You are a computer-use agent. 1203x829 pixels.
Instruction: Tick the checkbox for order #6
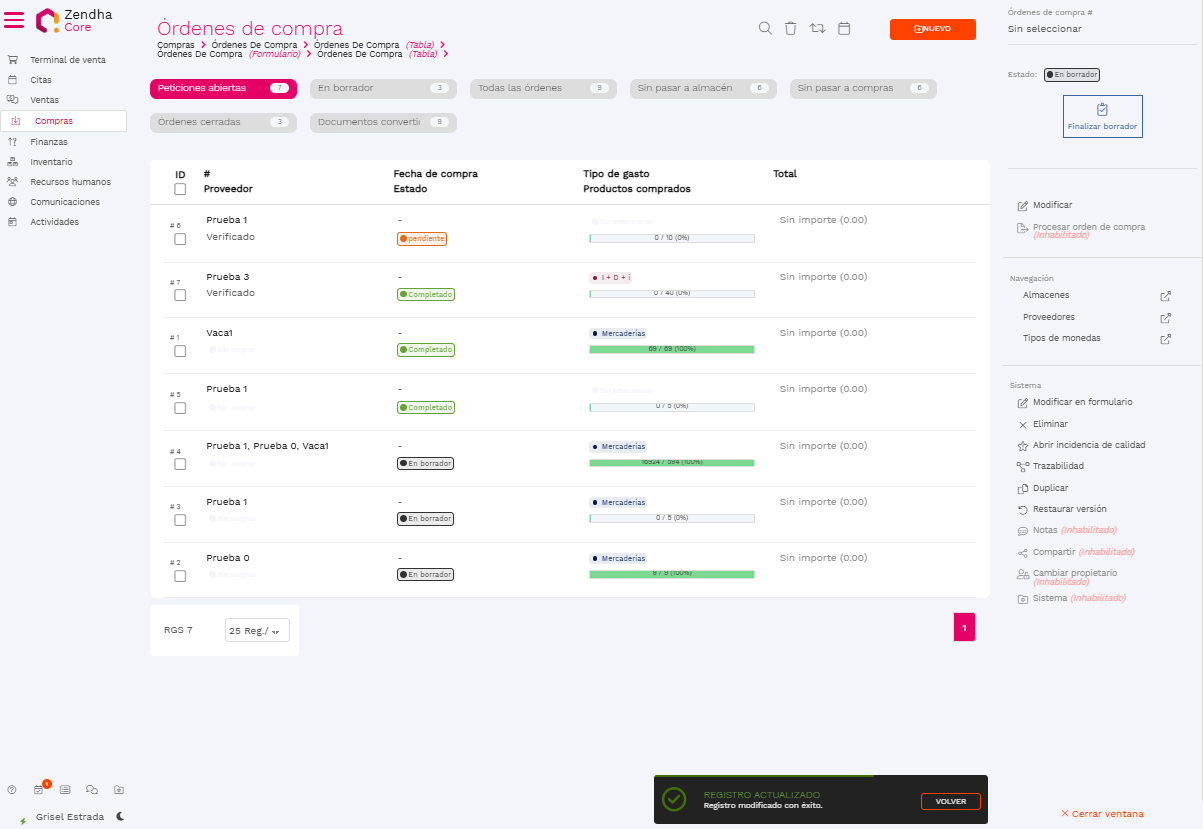click(180, 239)
